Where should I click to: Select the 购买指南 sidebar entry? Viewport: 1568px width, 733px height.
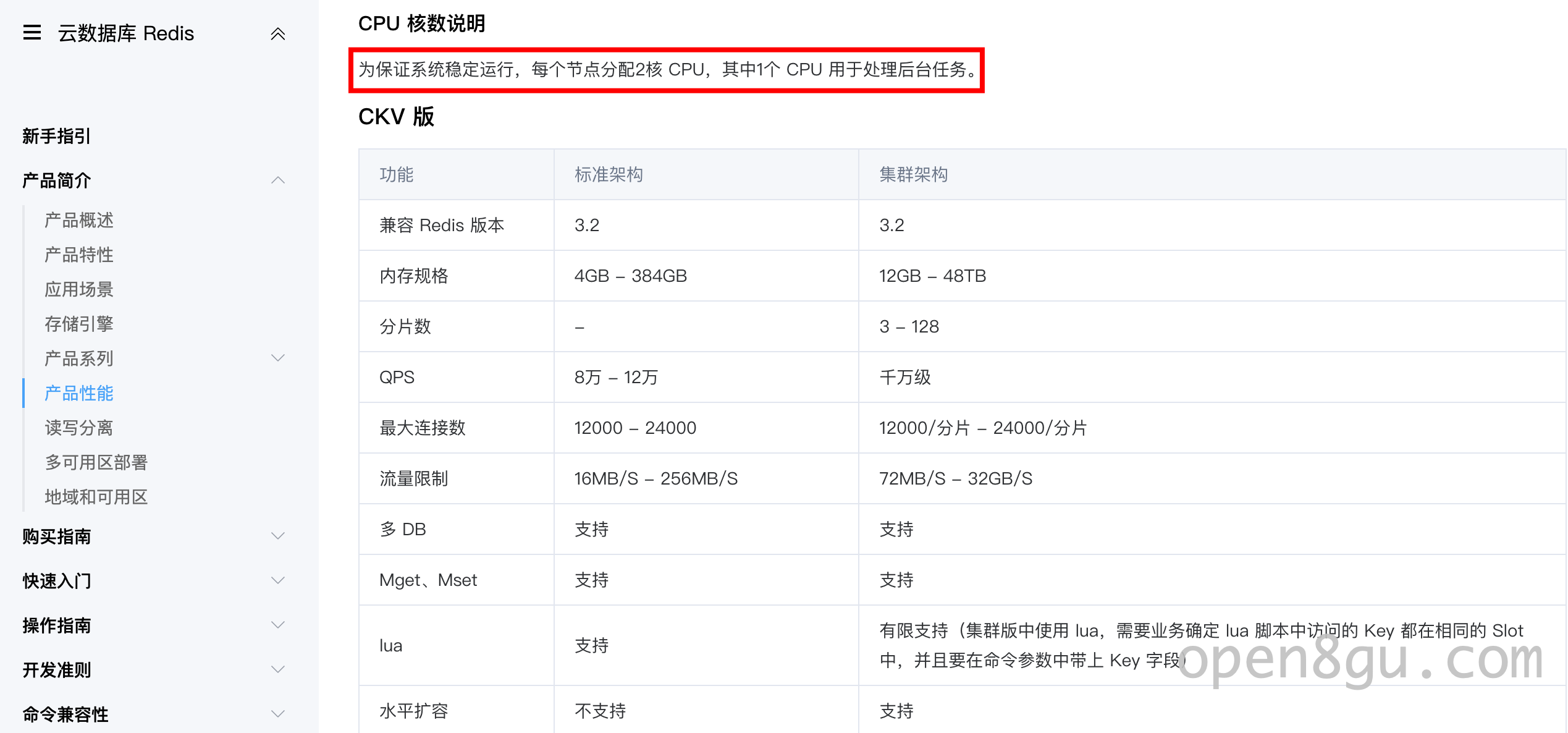click(56, 536)
